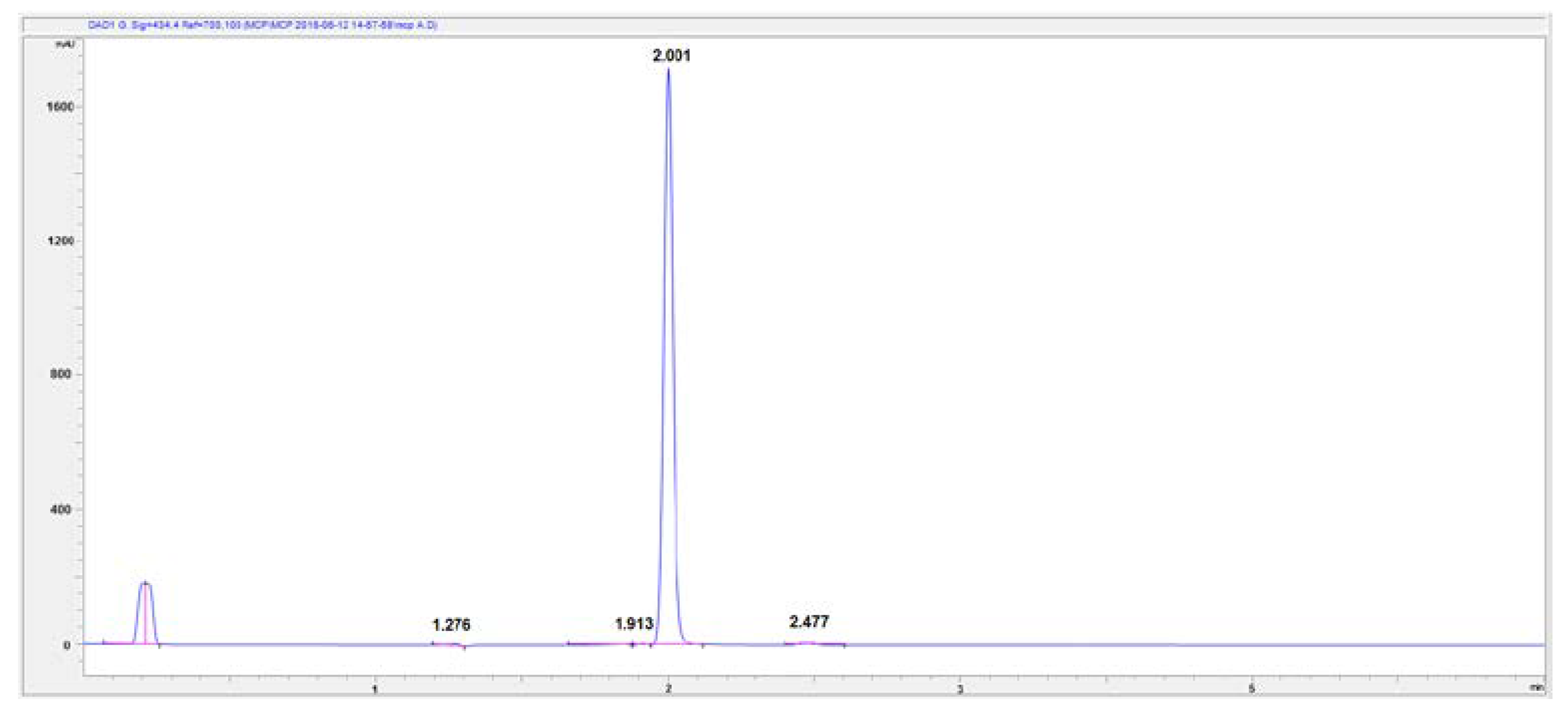Click the 1 minute x-axis tick label

(375, 689)
